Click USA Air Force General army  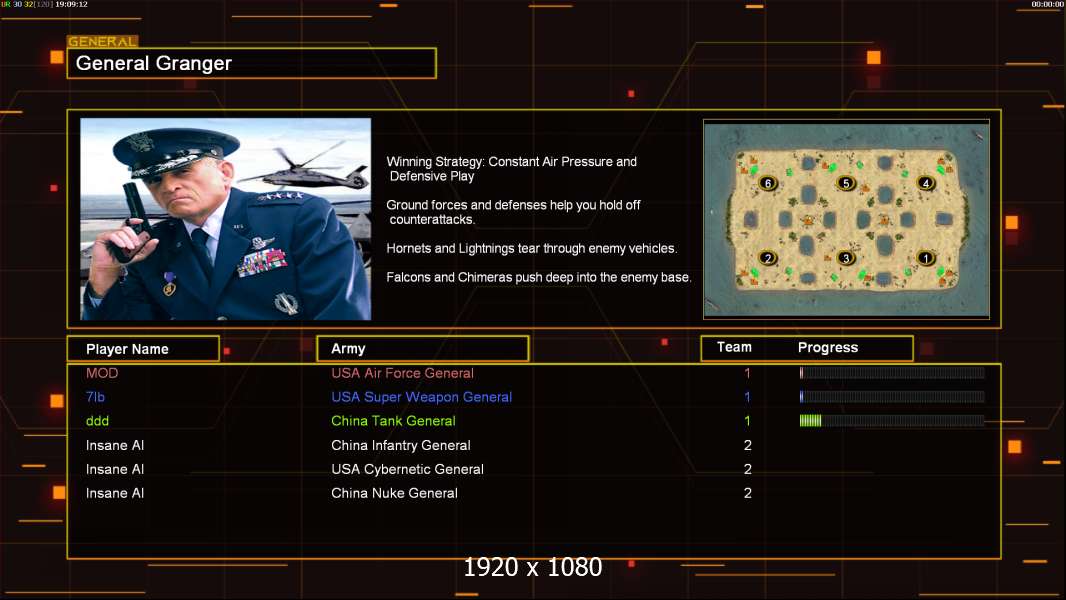402,373
